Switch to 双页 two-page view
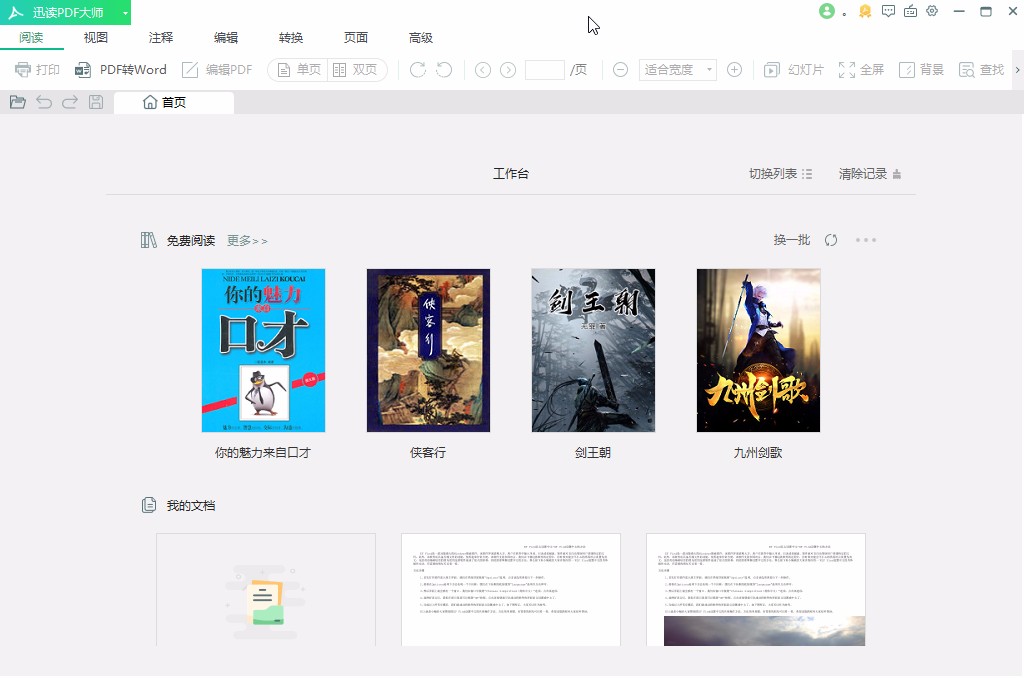The height and width of the screenshot is (678, 1024). (355, 69)
